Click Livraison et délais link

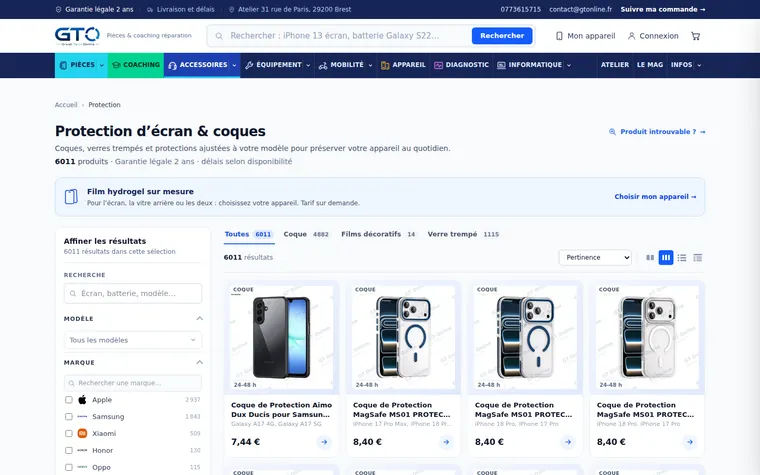coord(181,9)
